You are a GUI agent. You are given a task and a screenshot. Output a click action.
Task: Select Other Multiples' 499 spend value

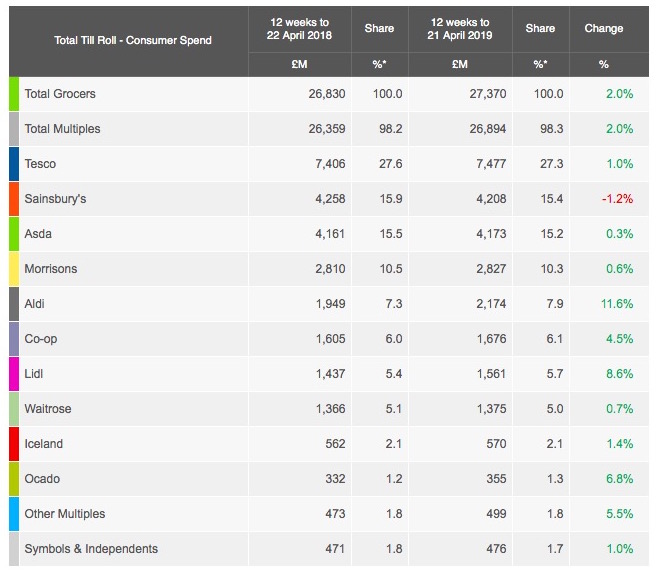[x=496, y=514]
